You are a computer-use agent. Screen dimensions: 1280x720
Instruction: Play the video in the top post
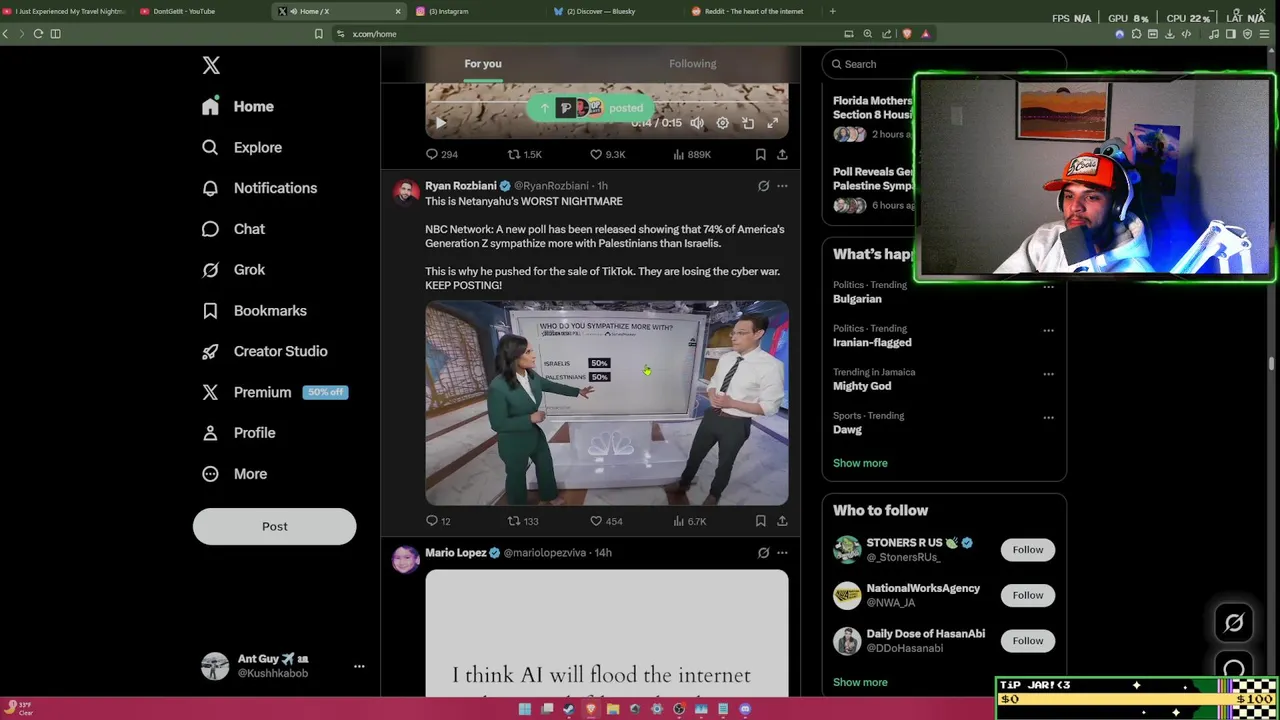[441, 123]
